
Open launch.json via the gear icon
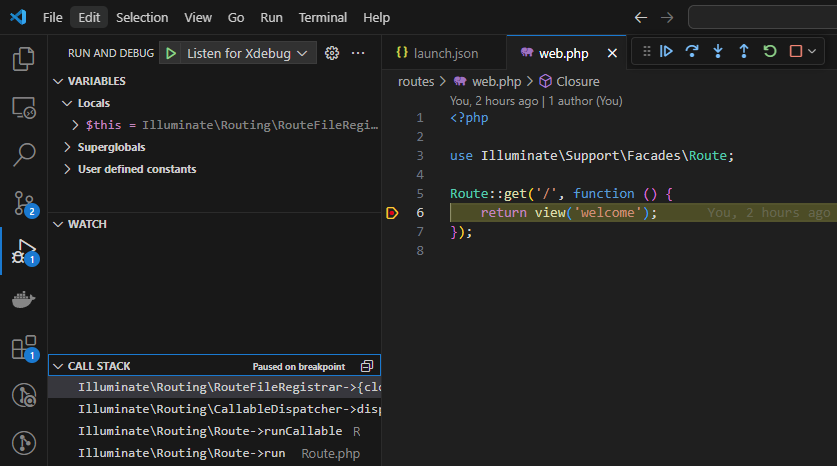pos(332,53)
